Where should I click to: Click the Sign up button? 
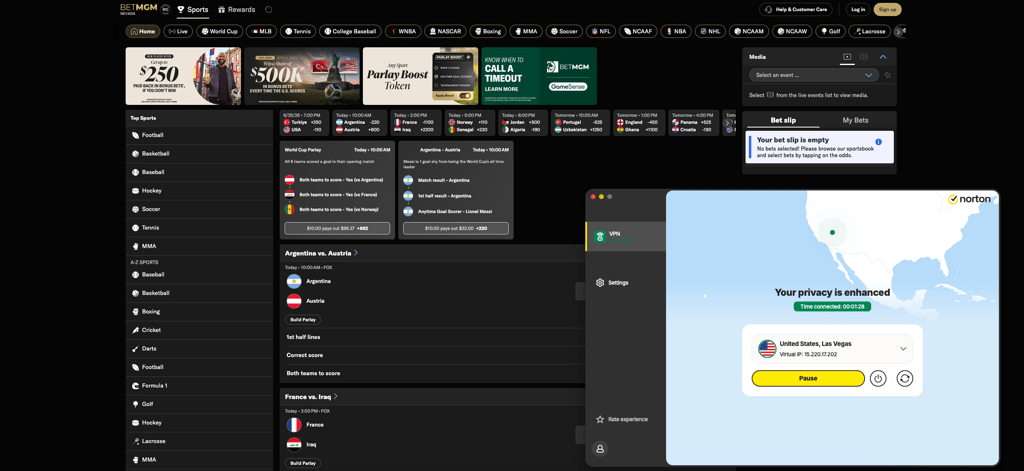click(888, 10)
